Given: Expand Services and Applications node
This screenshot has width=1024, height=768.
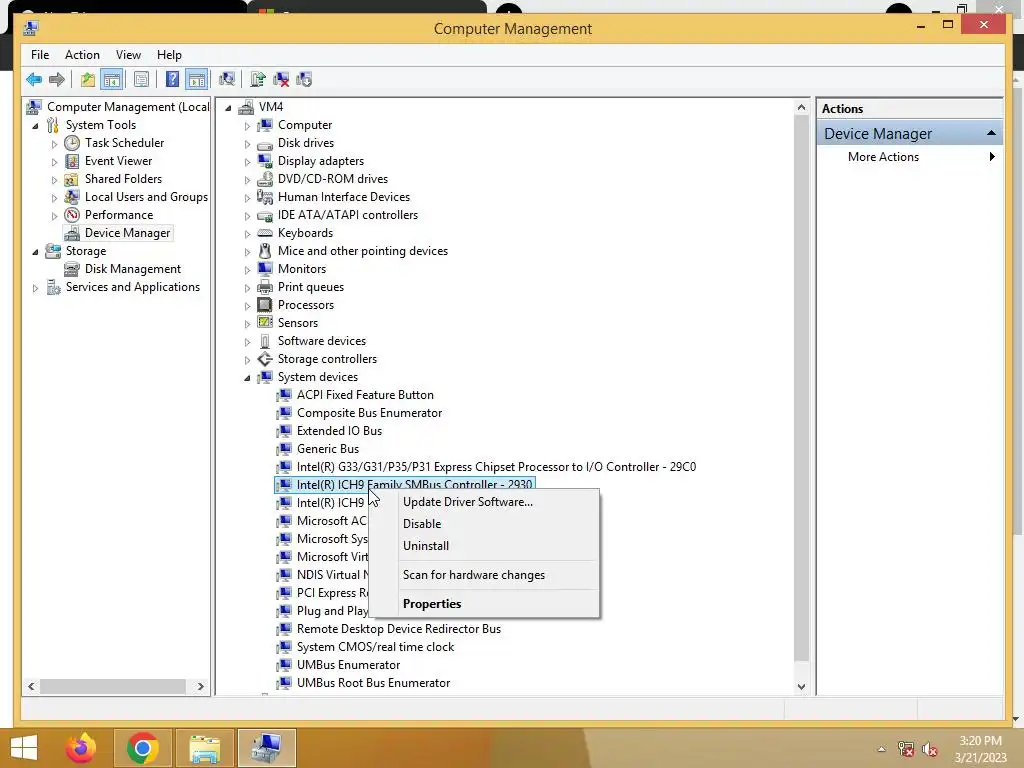Looking at the screenshot, I should (35, 287).
